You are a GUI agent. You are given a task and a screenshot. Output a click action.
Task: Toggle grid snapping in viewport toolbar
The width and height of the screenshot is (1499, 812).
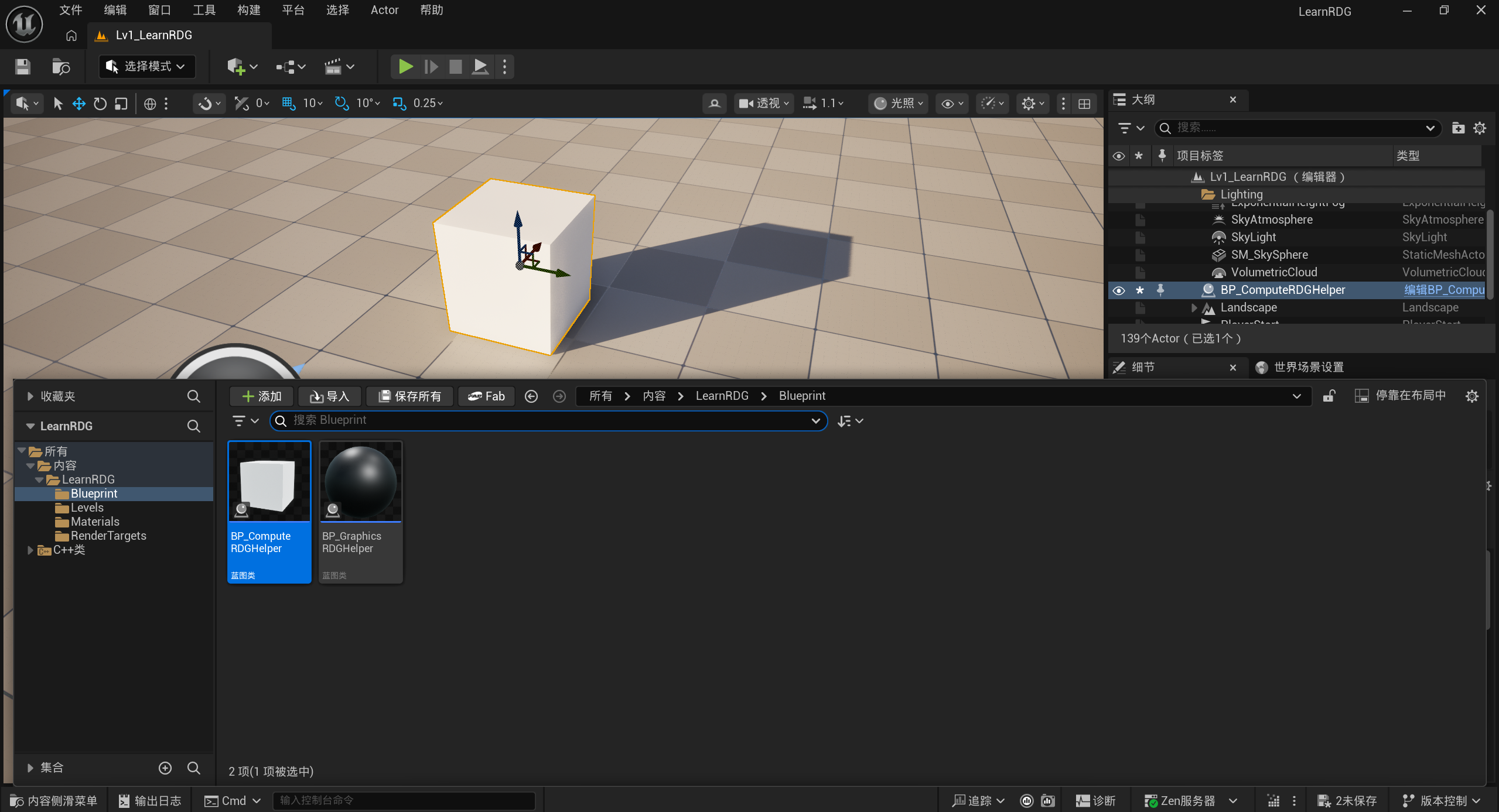pos(288,104)
